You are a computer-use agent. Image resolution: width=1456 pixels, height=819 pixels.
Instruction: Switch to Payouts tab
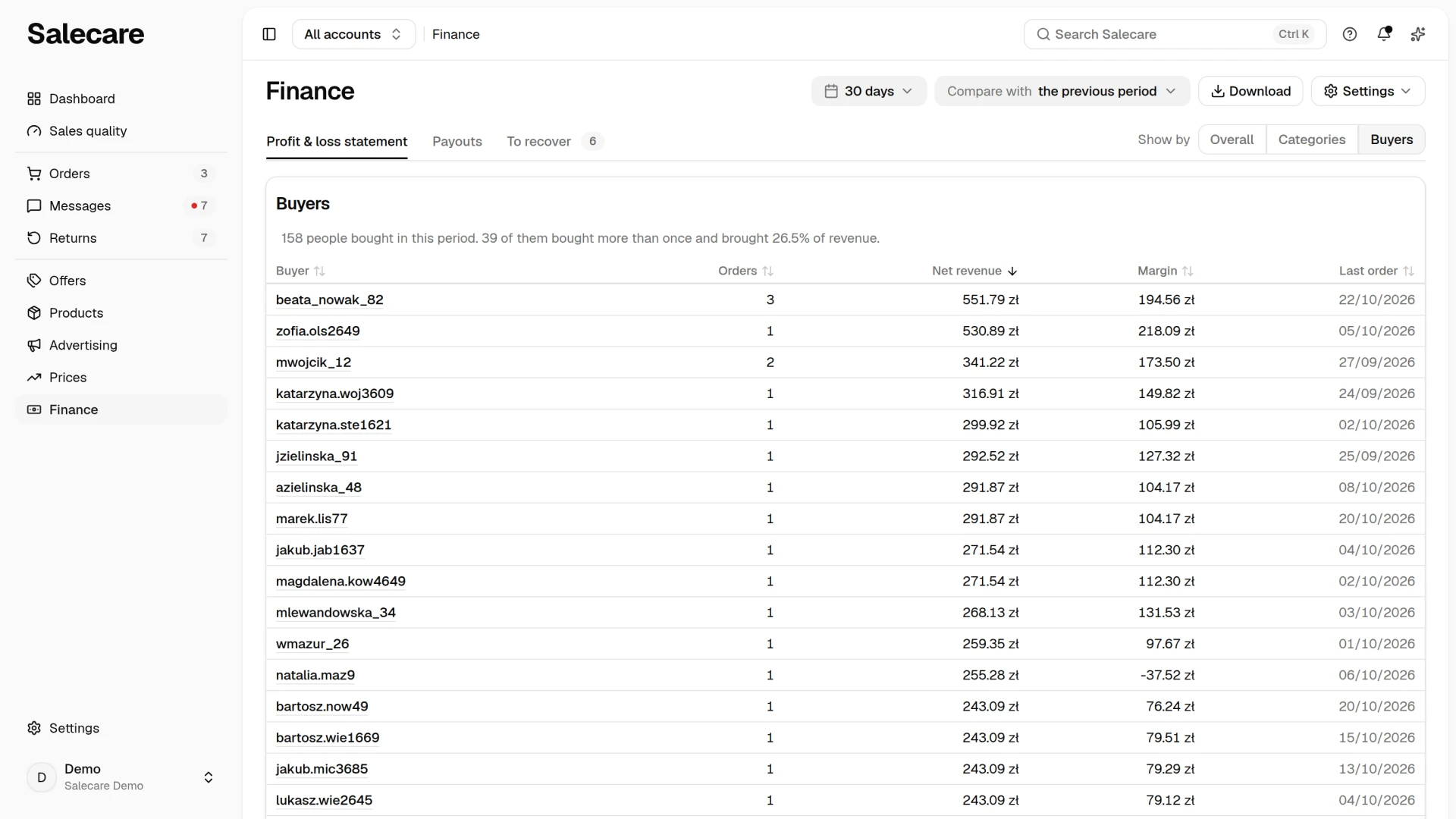click(x=457, y=141)
